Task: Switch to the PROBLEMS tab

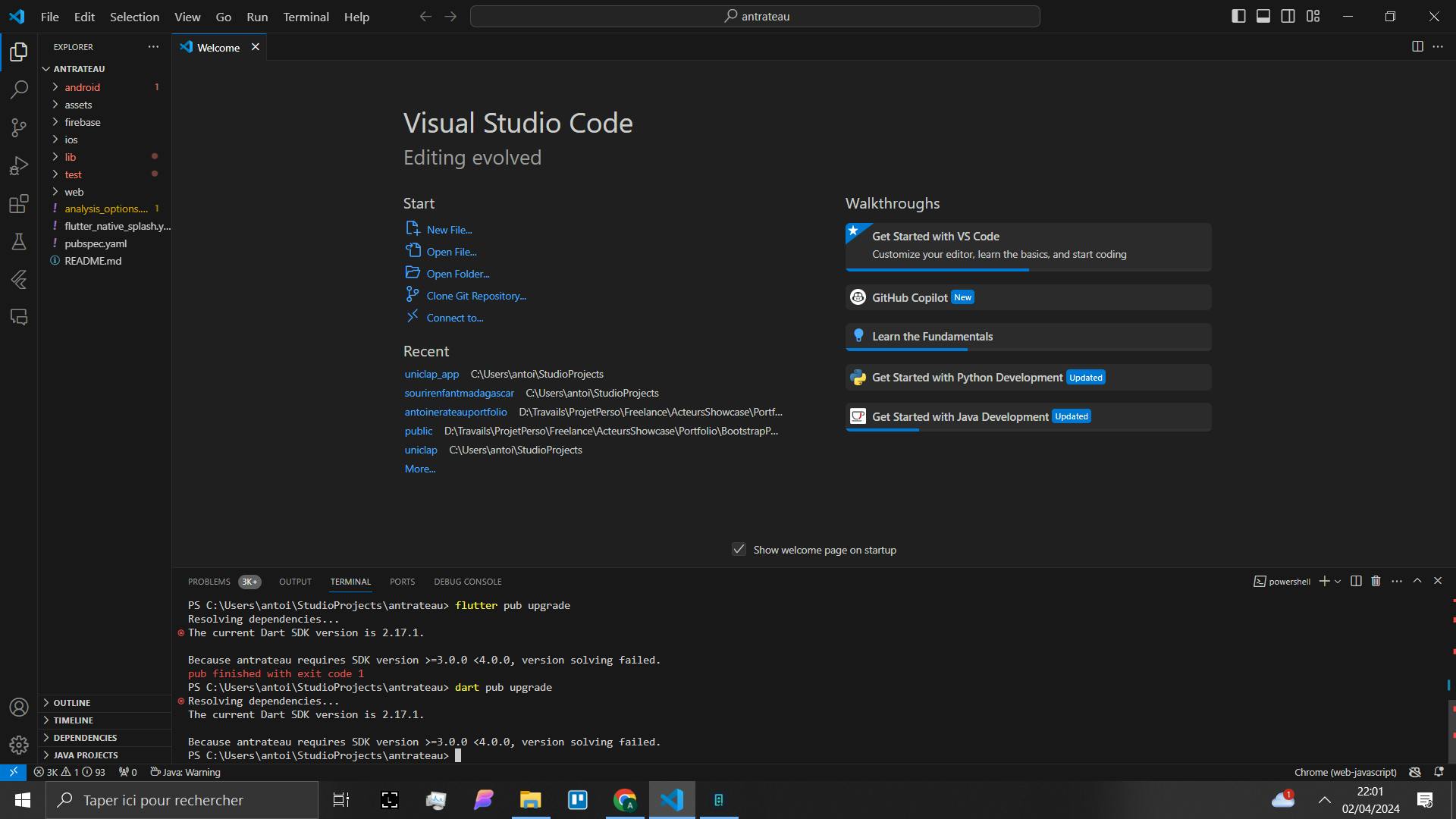Action: [209, 582]
